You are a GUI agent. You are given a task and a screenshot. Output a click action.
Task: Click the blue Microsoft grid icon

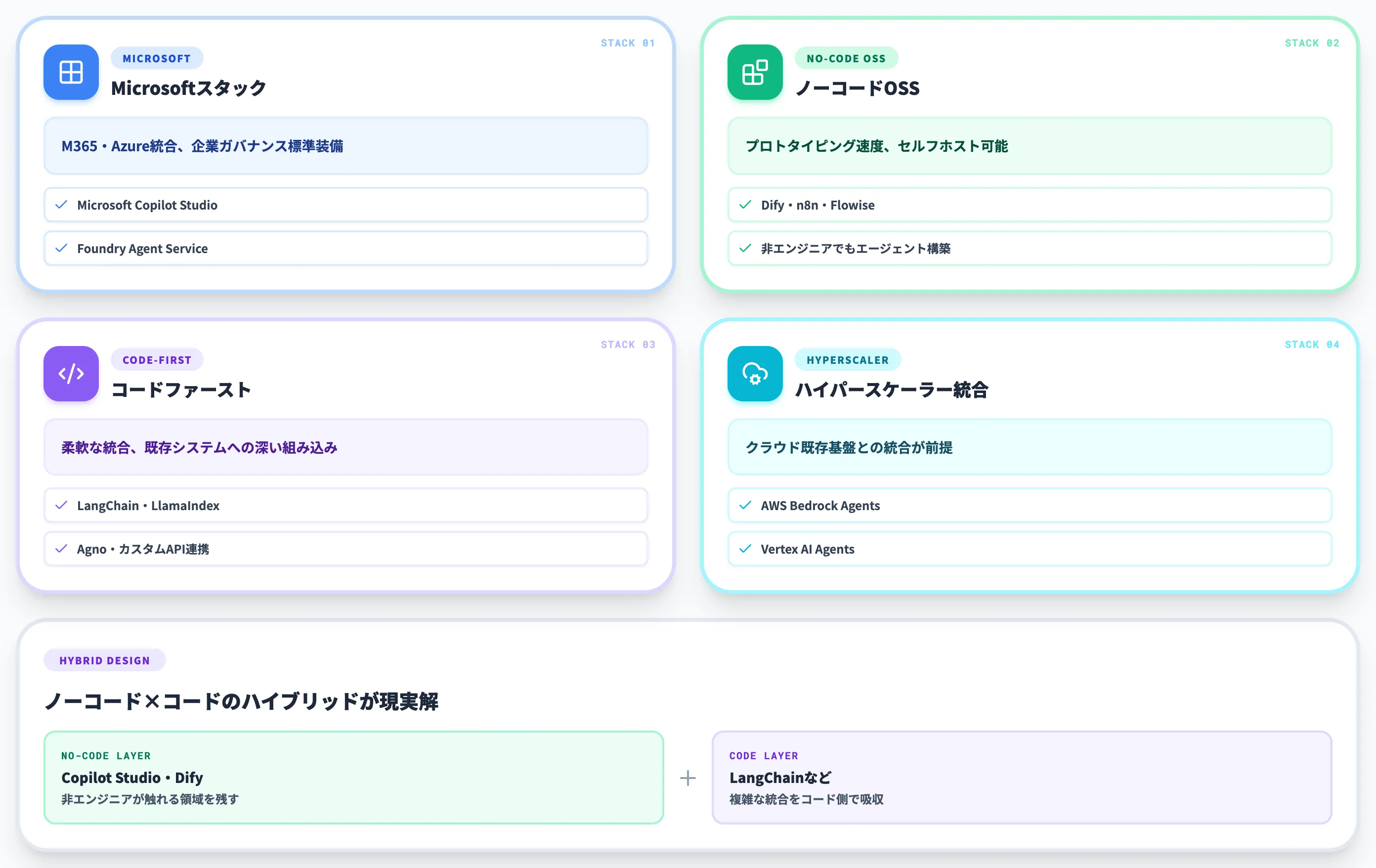[71, 72]
